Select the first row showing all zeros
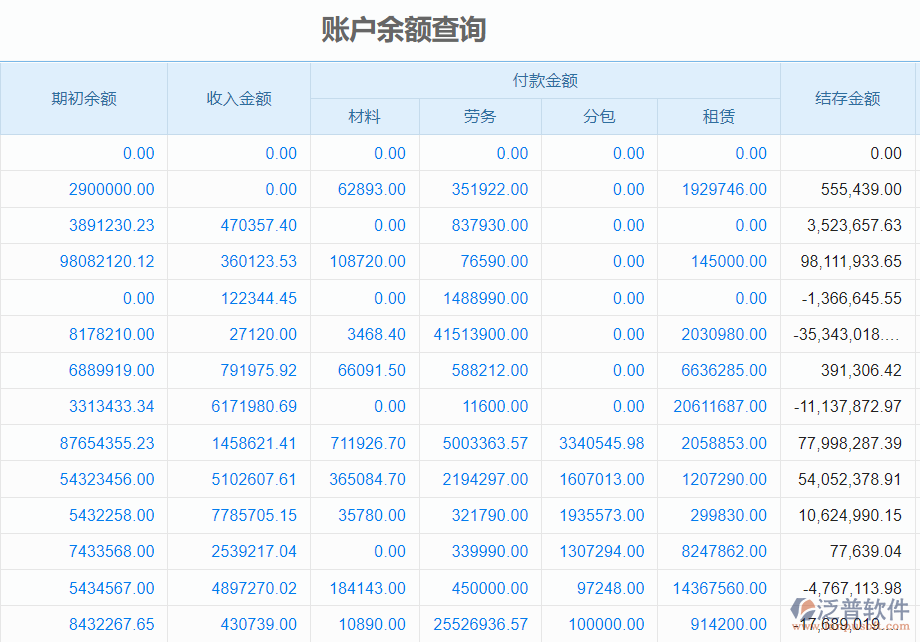This screenshot has height=642, width=920. pyautogui.click(x=460, y=153)
